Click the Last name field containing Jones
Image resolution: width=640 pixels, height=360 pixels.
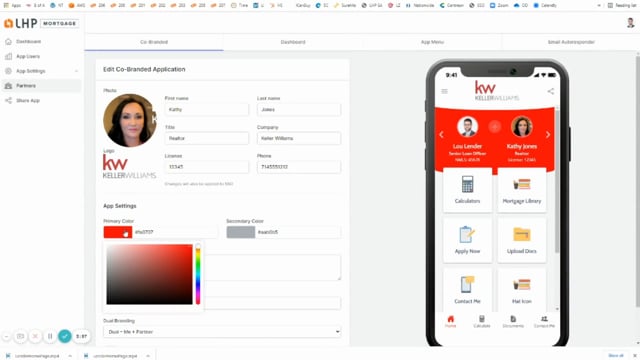[x=299, y=109]
